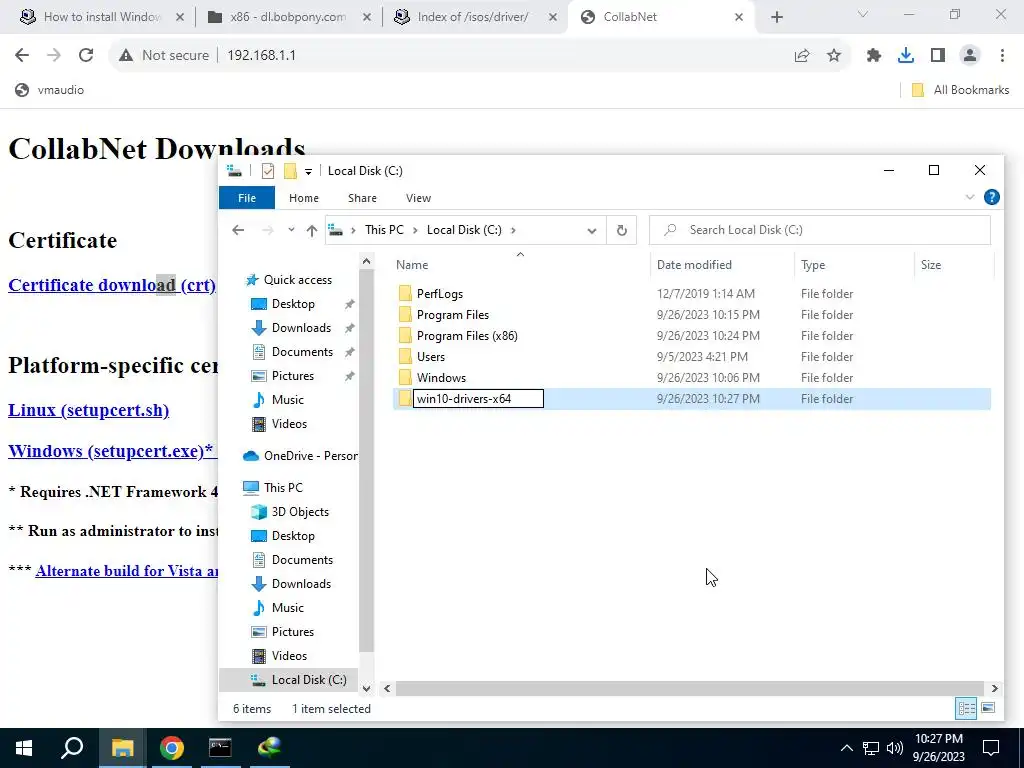Click Linux (setupcert.sh) link
Viewport: 1024px width, 768px height.
pyautogui.click(x=89, y=410)
